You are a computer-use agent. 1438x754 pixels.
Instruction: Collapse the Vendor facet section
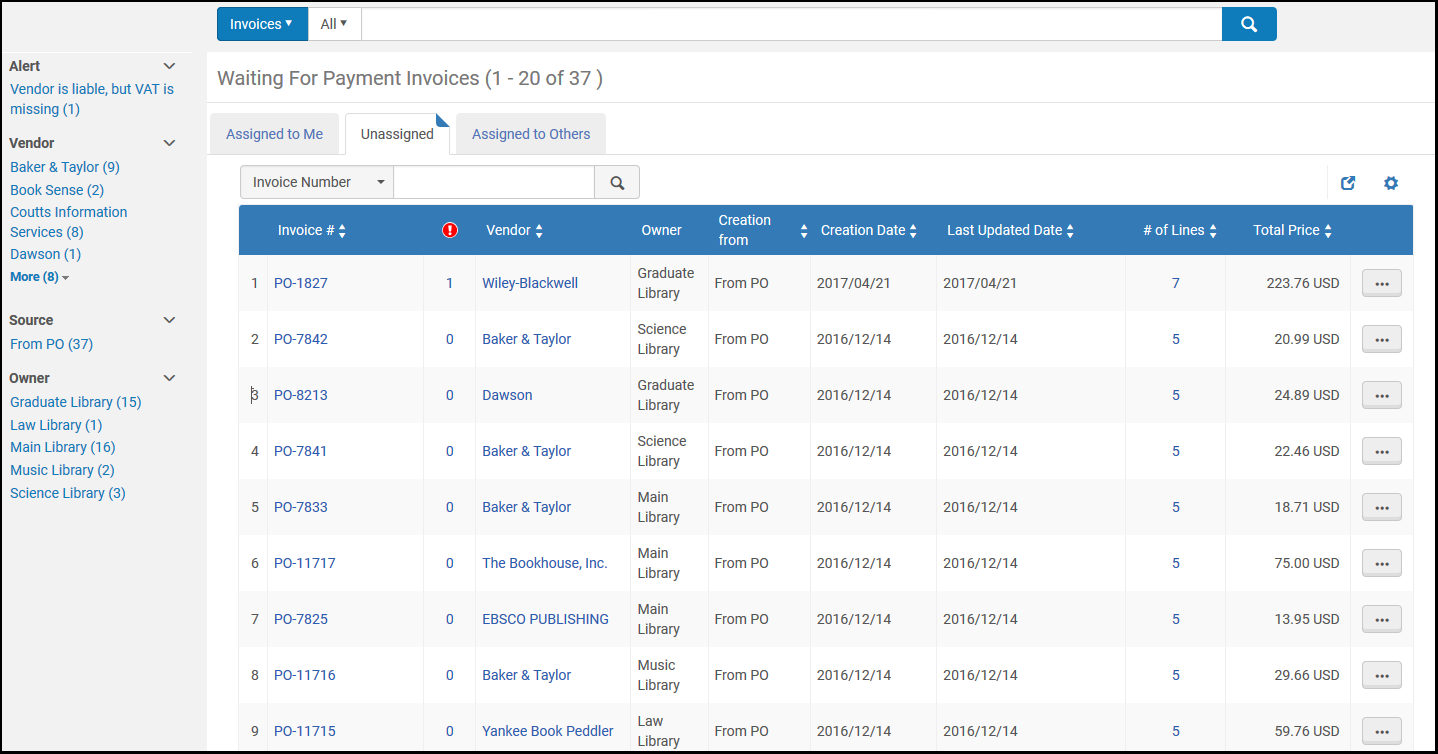[x=169, y=143]
